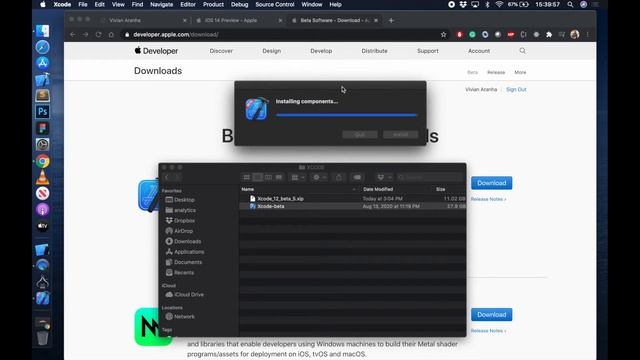Open Chrome three-dot menu
640x360 pixels.
[x=588, y=35]
